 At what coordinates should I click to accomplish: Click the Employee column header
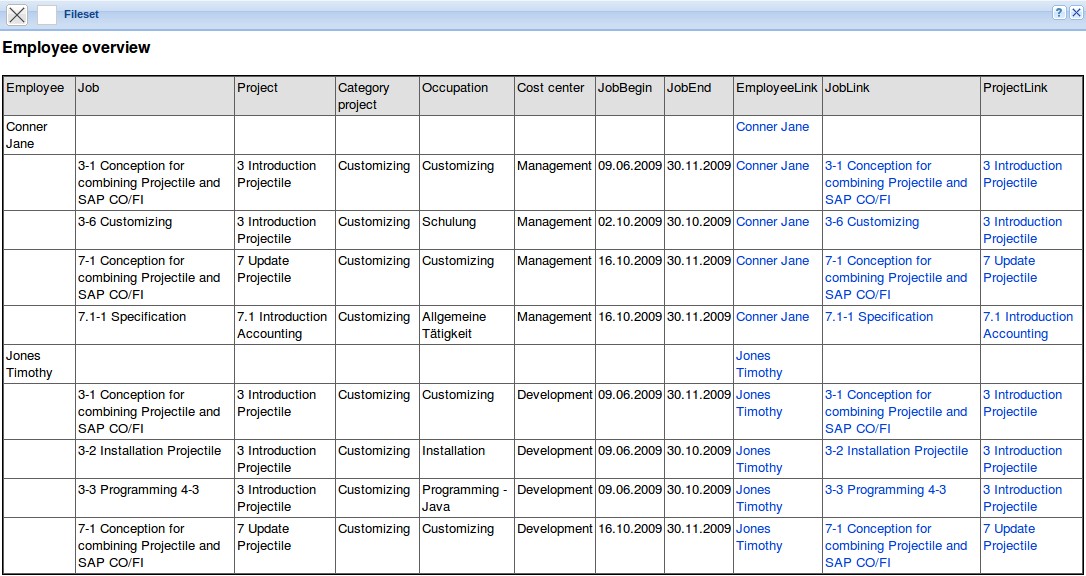click(x=35, y=88)
